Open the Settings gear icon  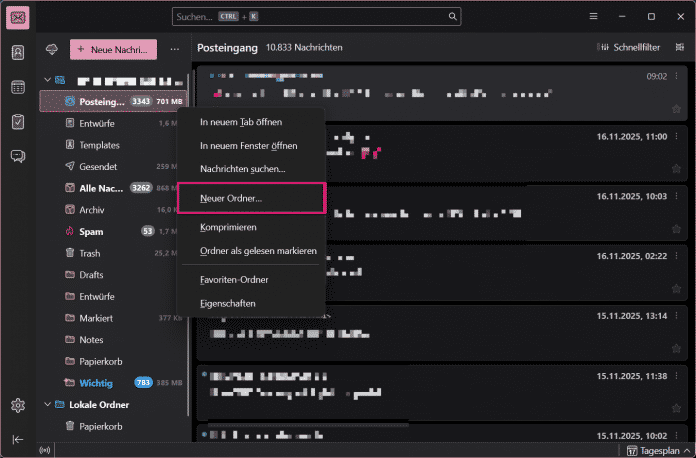(x=18, y=405)
